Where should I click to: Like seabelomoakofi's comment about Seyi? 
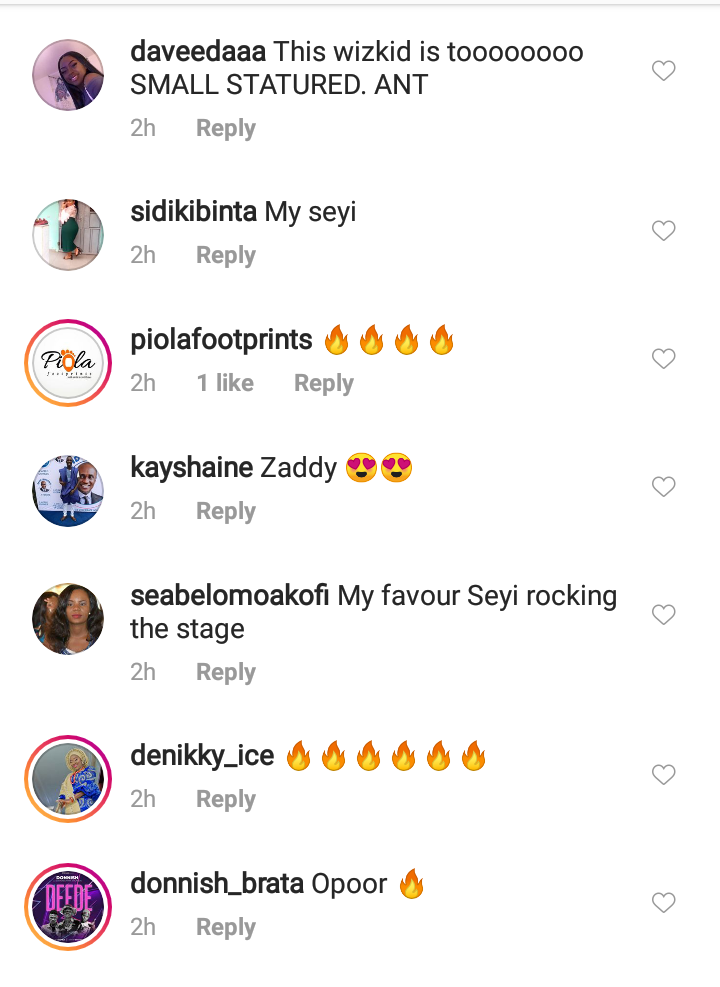[x=663, y=615]
